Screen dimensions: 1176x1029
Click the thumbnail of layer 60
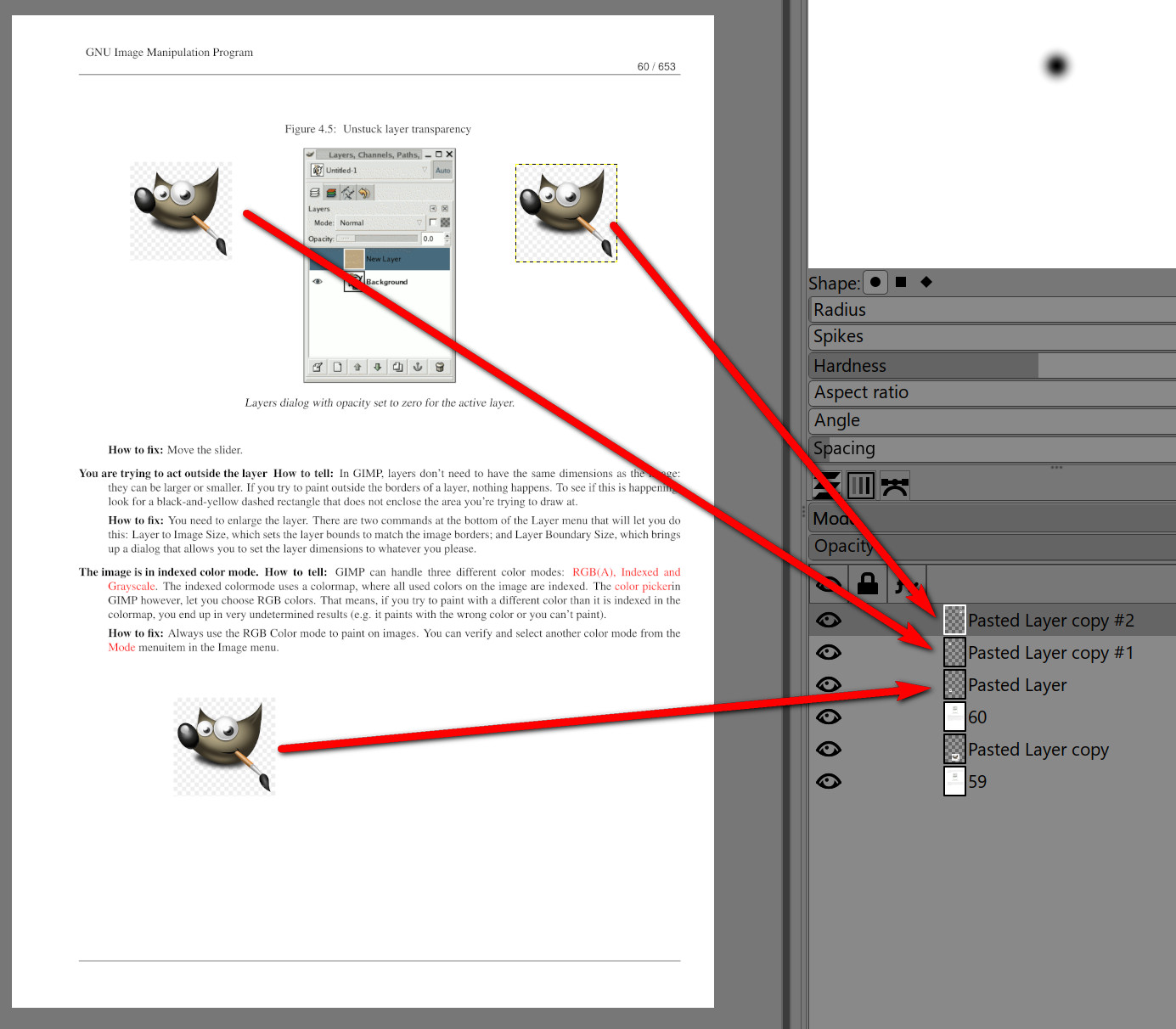tap(955, 717)
